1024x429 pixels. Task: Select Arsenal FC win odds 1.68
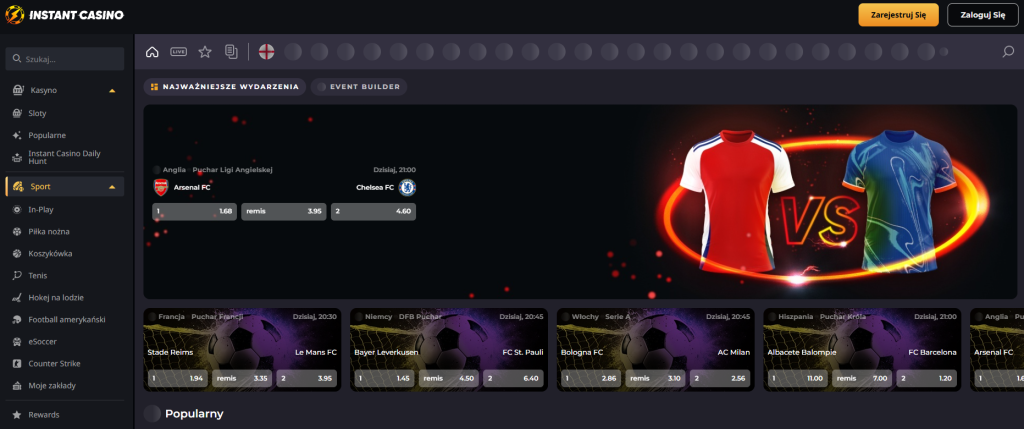(x=194, y=212)
